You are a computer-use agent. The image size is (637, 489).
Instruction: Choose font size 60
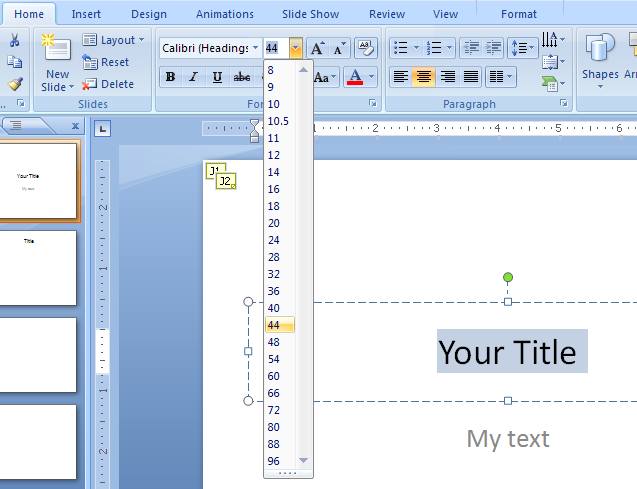pos(280,376)
